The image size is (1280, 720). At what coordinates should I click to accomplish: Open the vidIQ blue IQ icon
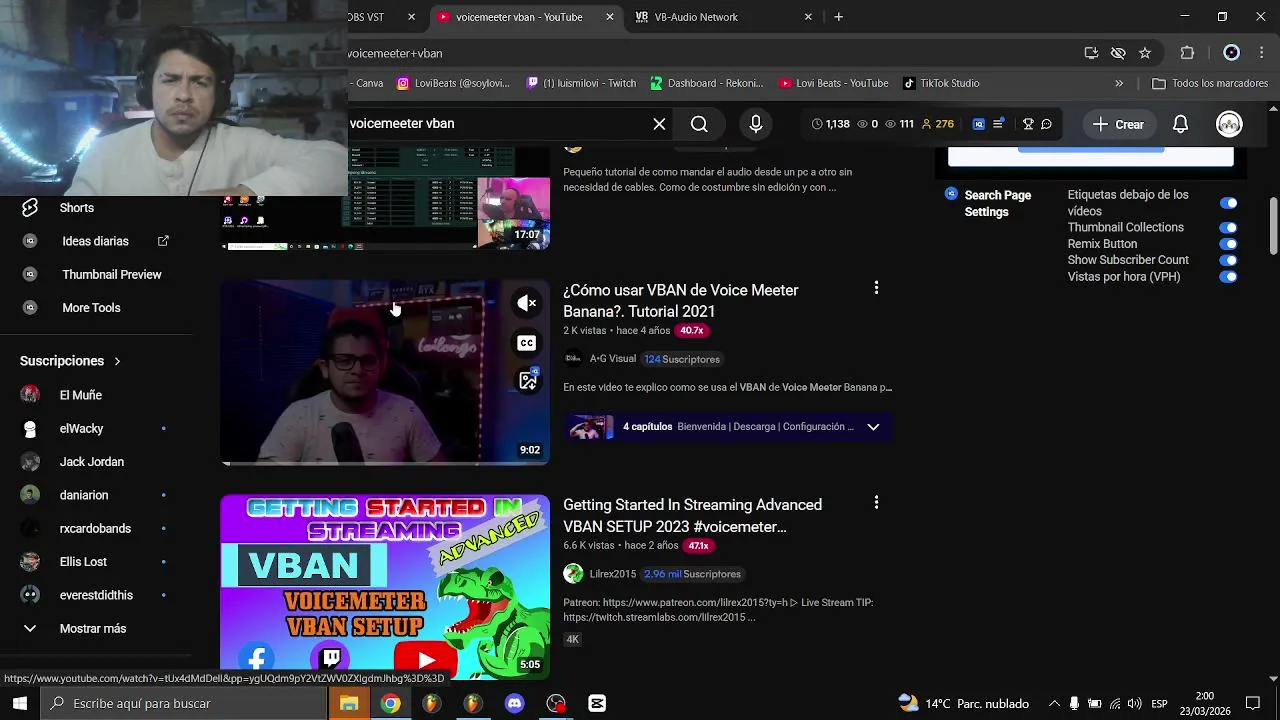978,124
